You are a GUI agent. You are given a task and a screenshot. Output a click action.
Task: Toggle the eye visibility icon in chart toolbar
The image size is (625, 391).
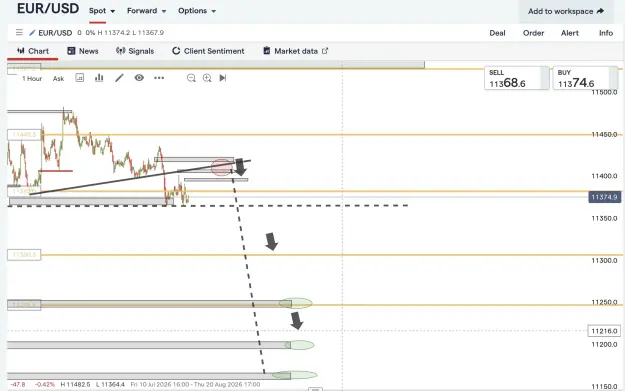[x=139, y=78]
